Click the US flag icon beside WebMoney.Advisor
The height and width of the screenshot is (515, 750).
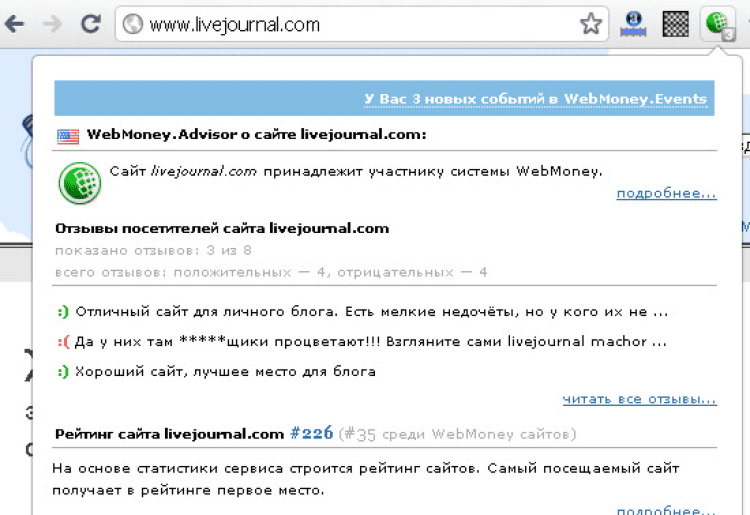click(68, 136)
